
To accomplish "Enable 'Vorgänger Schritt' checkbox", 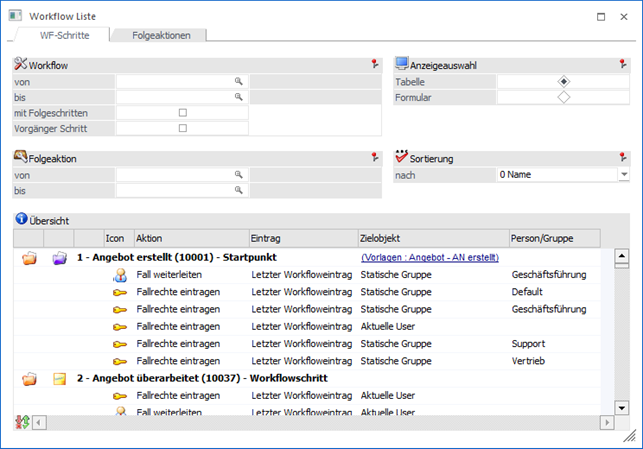I will click(x=182, y=128).
